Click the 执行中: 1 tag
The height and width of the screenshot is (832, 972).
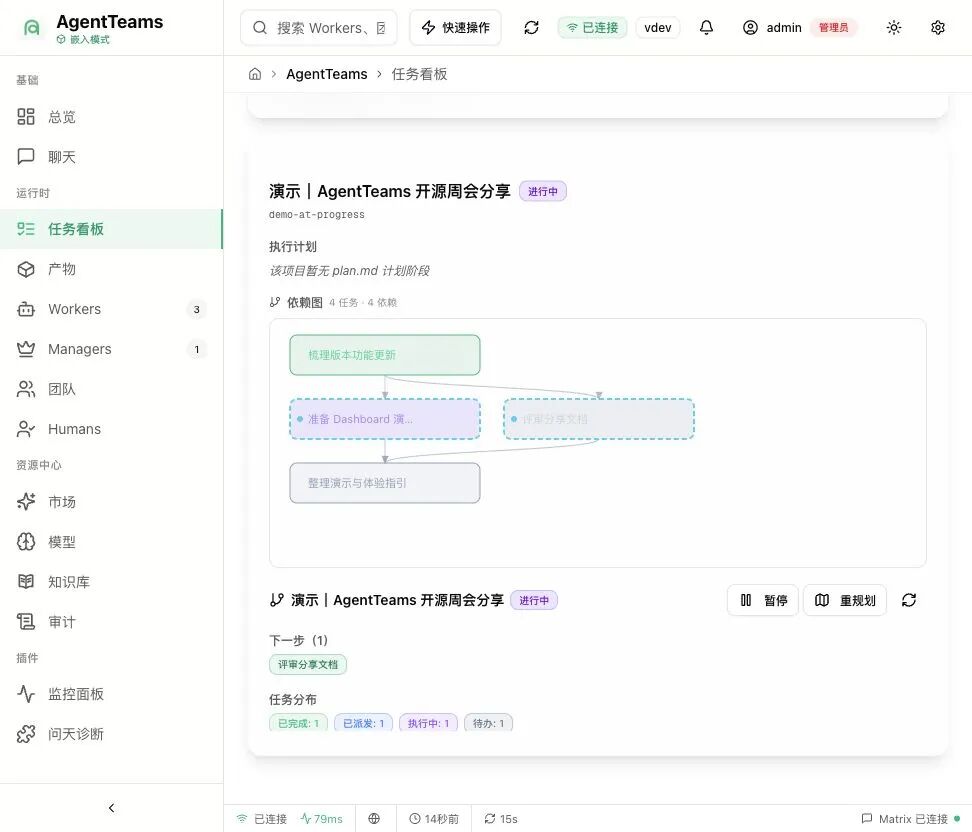click(428, 723)
